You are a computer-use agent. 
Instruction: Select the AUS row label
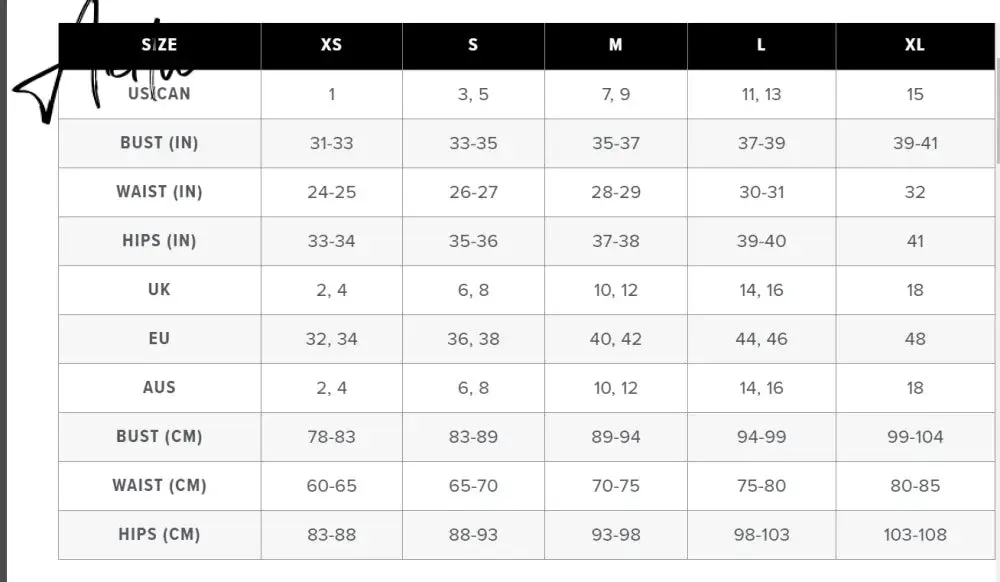[159, 388]
